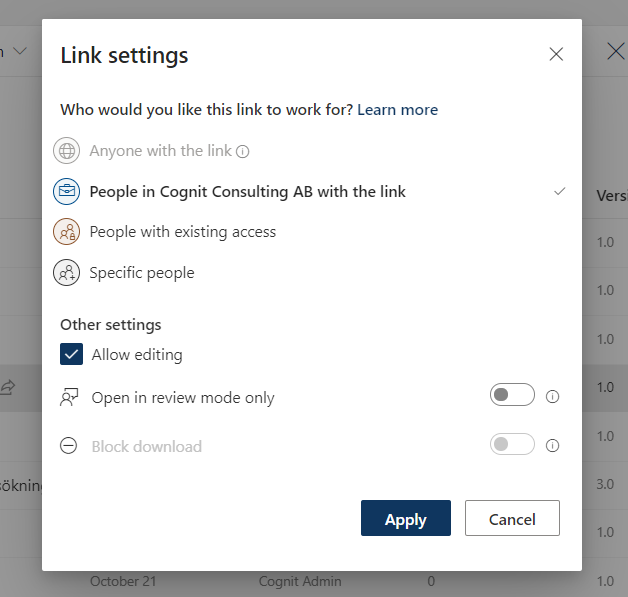Screen dimensions: 628x597
Task: Click the share icon behind the dialog
Action: [x=8, y=387]
